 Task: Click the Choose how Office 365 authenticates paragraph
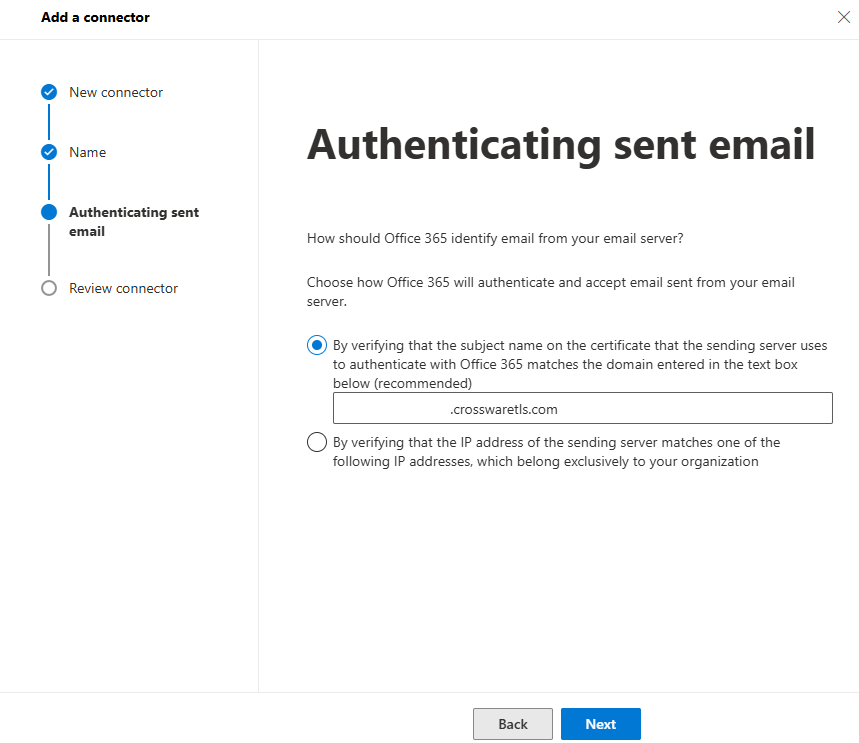[x=550, y=291]
